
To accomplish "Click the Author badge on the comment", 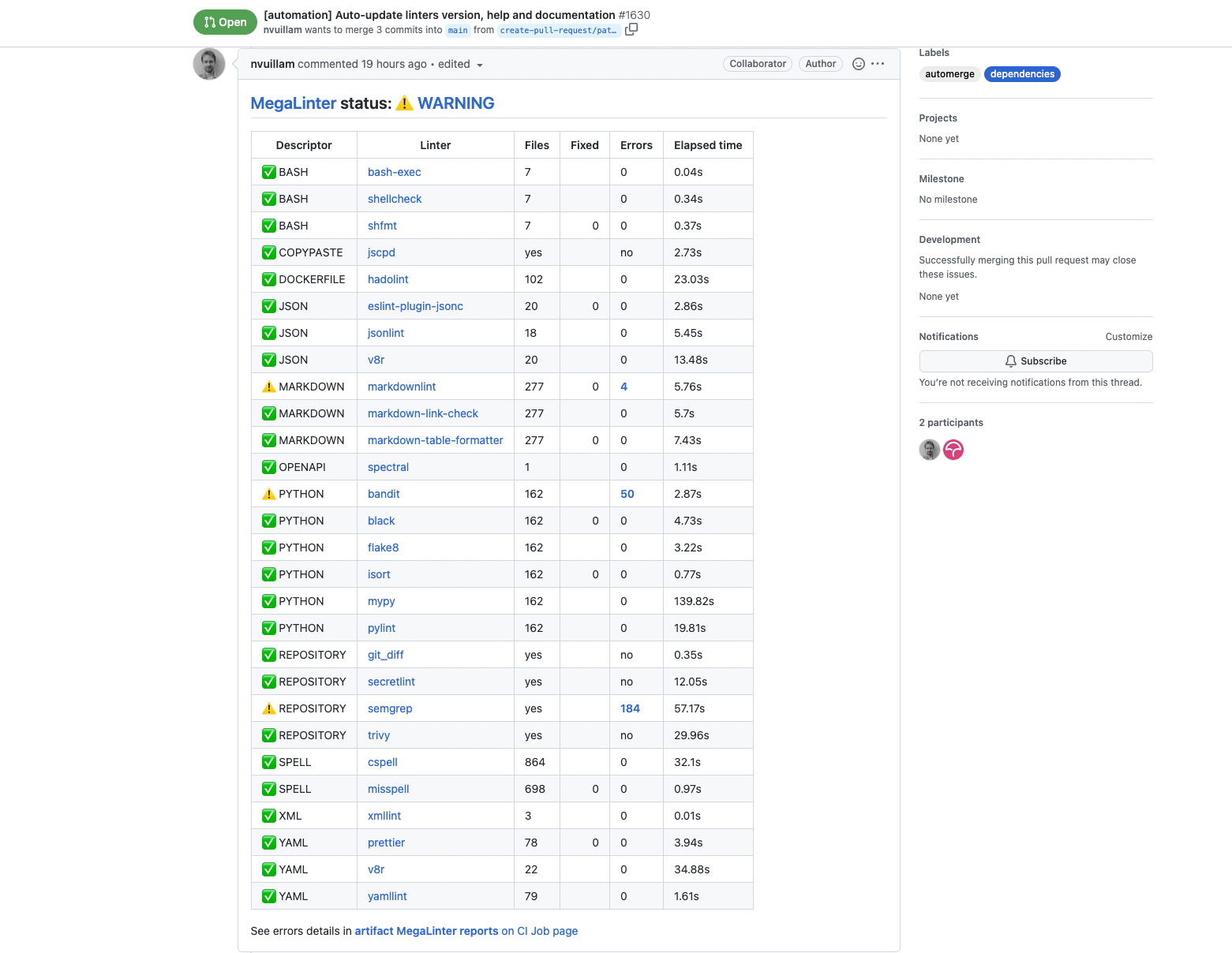I will click(x=820, y=64).
